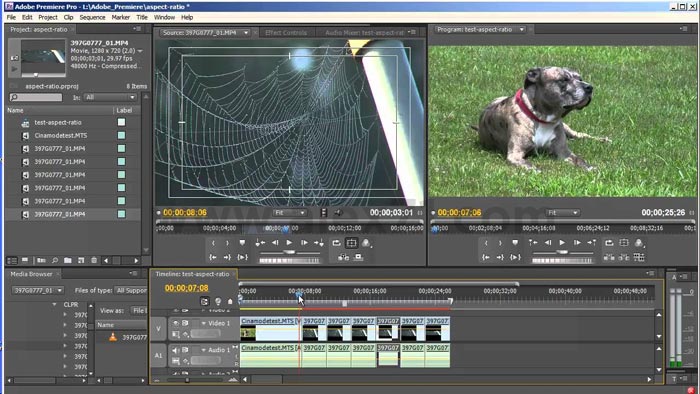Image resolution: width=700 pixels, height=394 pixels.
Task: Click Overwrite button in Source monitor
Action: [358, 257]
